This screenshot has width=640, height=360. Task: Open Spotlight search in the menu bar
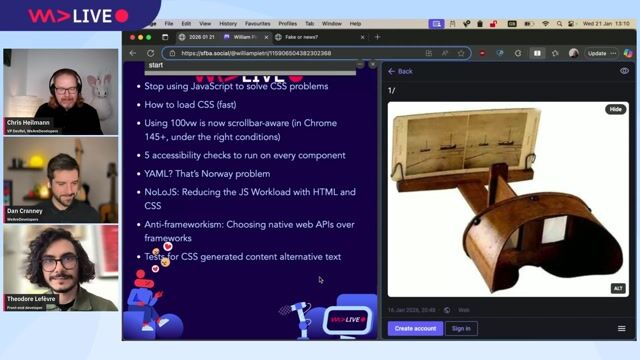pyautogui.click(x=559, y=24)
